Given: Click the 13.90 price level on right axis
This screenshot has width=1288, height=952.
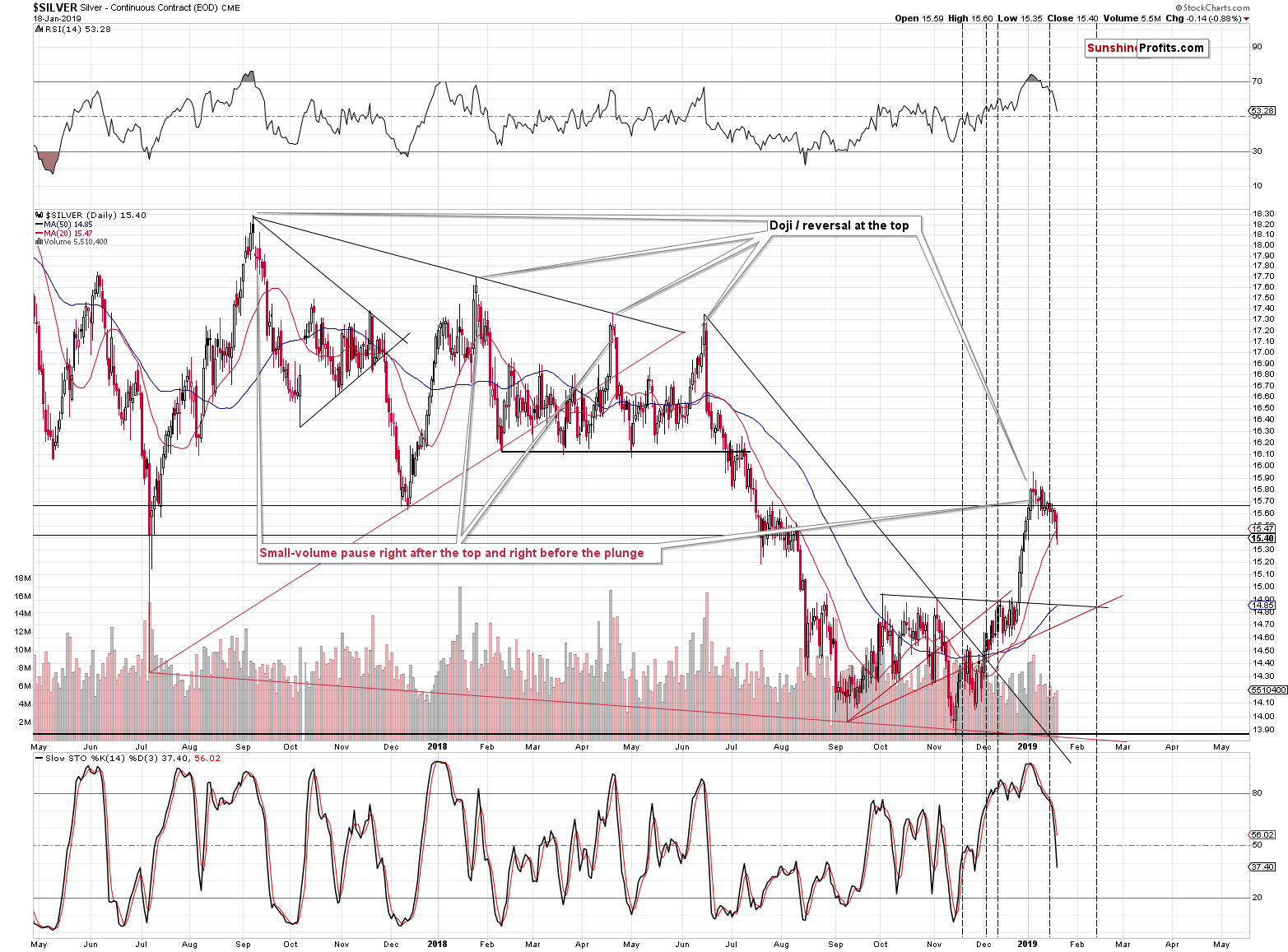Looking at the screenshot, I should coord(1262,729).
